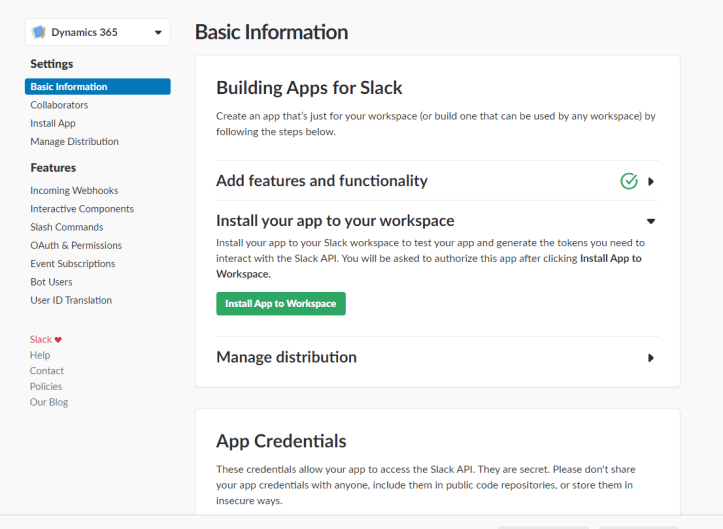Screen dimensions: 723x529
Task: Open the Dynamics 365 app selector dropdown arrow
Action: click(x=158, y=33)
